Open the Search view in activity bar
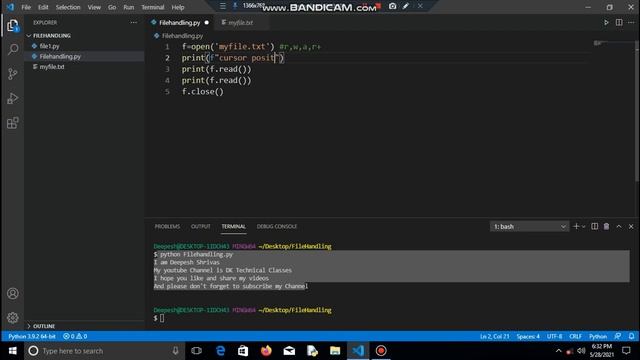Screen dimensions: 640x360 [13, 50]
